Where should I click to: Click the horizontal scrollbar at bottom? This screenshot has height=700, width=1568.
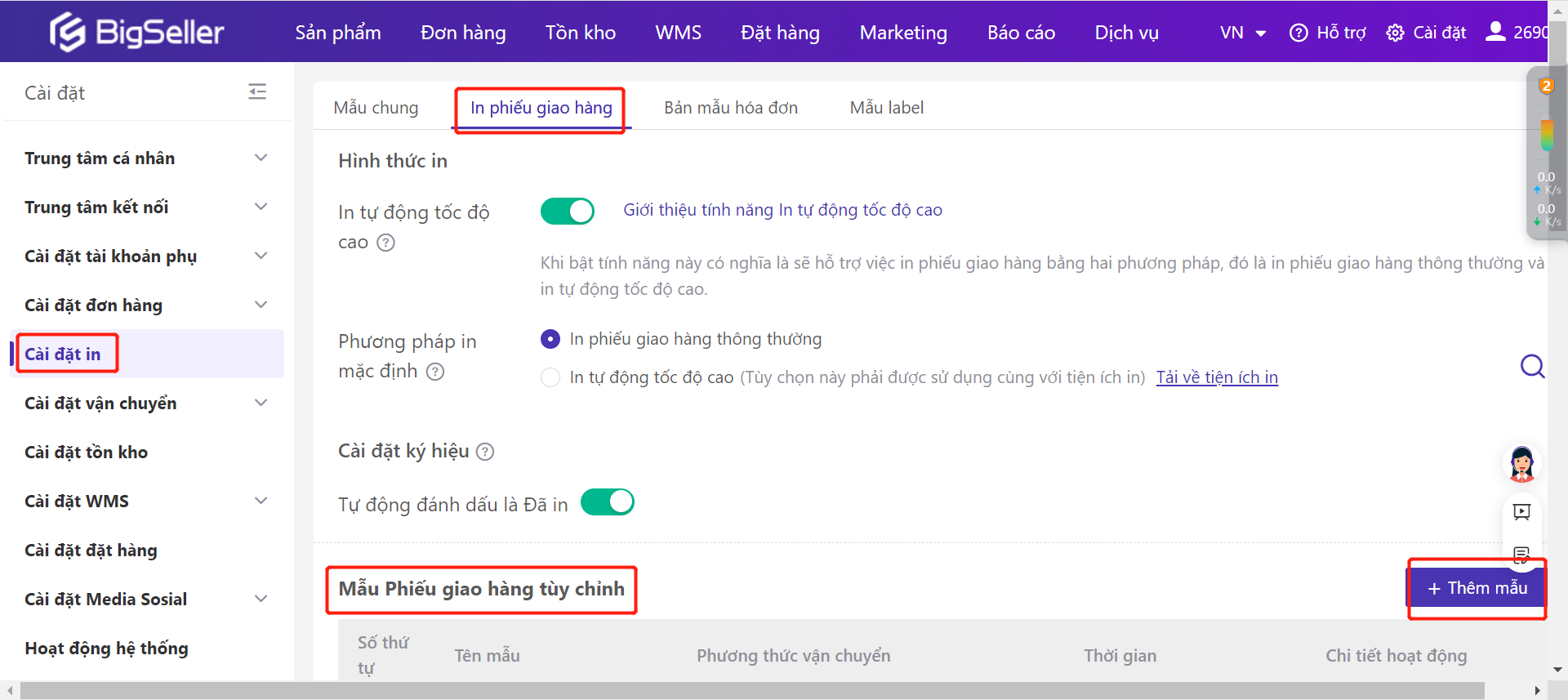click(x=751, y=691)
